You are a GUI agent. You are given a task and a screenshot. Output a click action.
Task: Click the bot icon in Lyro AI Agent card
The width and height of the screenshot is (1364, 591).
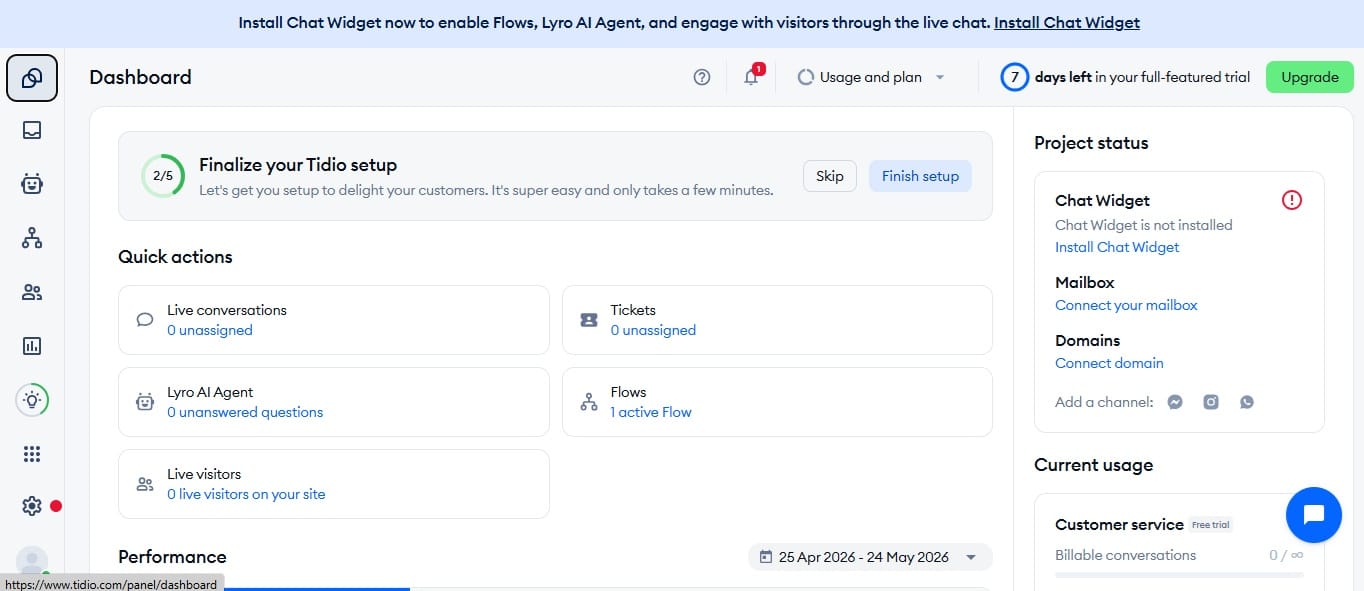[x=145, y=402]
